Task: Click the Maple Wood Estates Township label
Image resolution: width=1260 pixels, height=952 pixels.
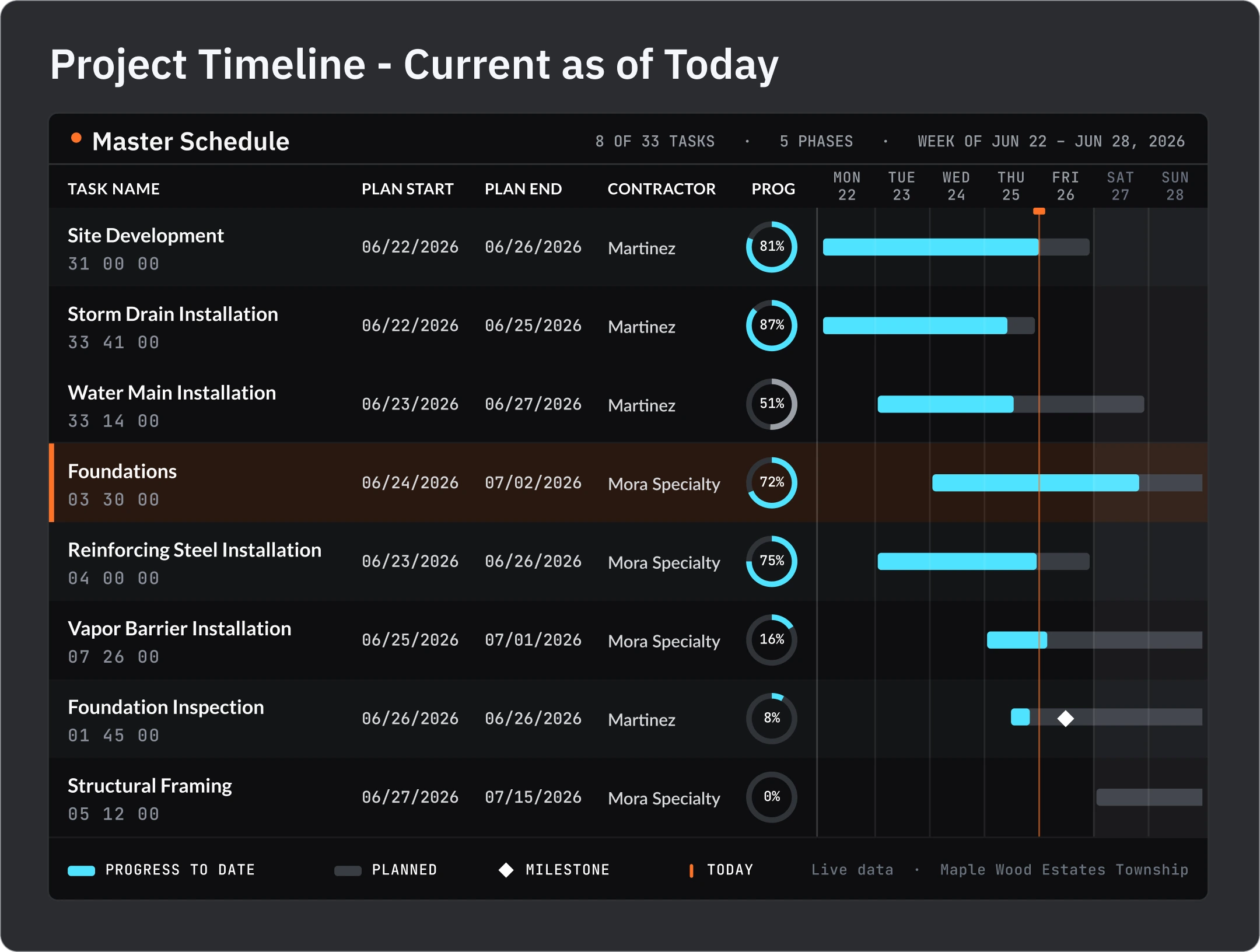Action: pos(1064,870)
